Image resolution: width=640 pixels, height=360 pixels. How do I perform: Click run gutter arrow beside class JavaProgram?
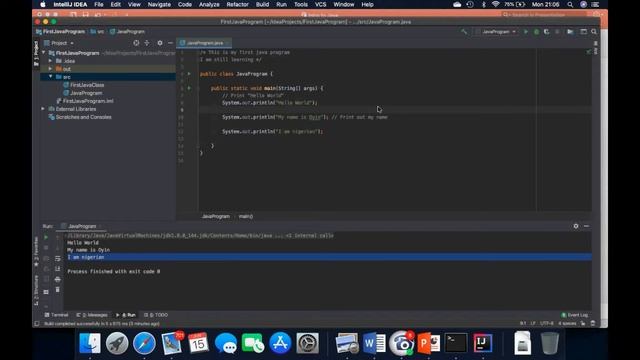point(189,74)
